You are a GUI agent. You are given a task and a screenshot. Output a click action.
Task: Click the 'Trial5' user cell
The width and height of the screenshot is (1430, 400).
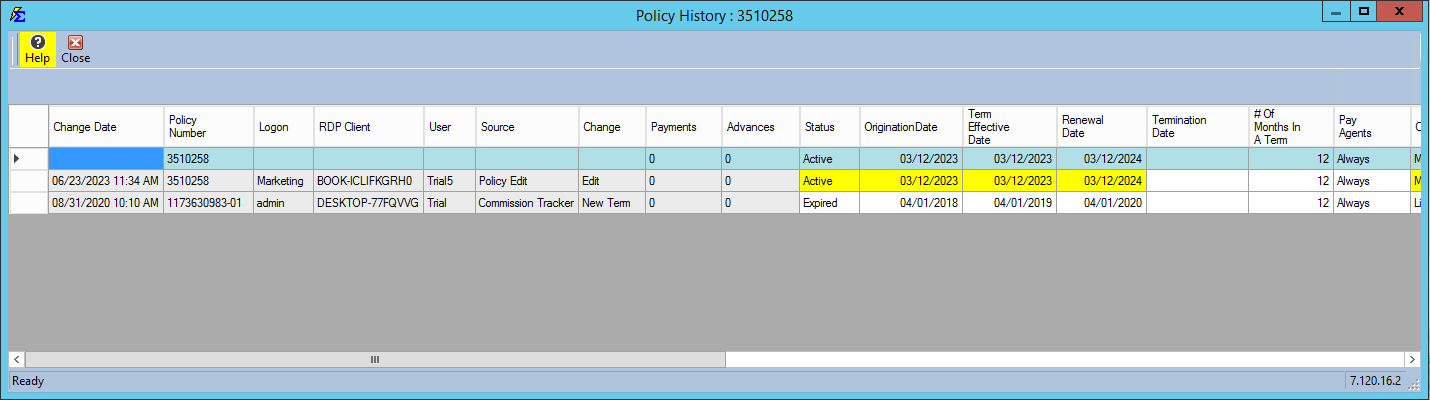click(x=450, y=181)
